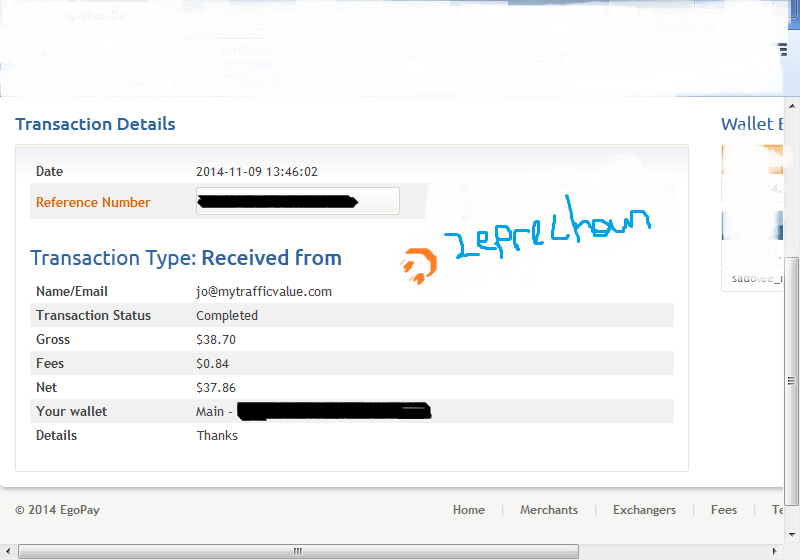Select the sender email jo@mytrafficvalue.com

264,291
